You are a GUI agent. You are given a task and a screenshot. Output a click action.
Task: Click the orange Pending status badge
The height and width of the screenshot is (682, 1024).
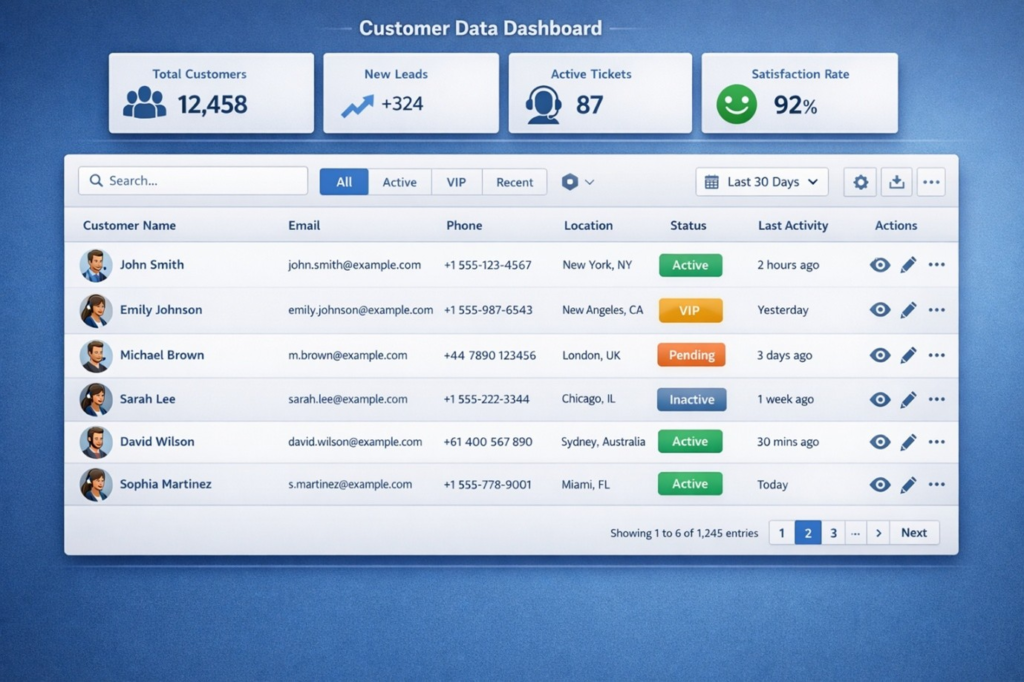pos(691,355)
